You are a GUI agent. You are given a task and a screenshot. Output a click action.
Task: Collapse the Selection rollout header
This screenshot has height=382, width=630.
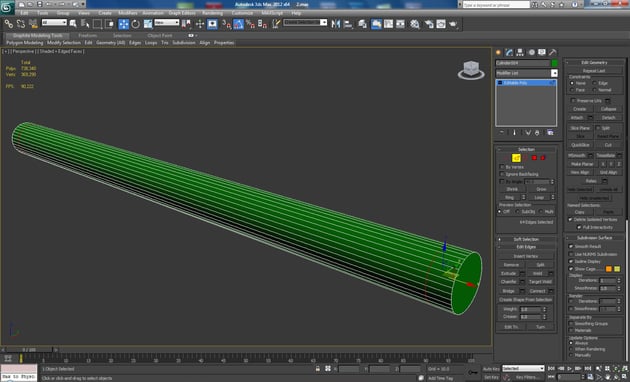click(x=526, y=149)
